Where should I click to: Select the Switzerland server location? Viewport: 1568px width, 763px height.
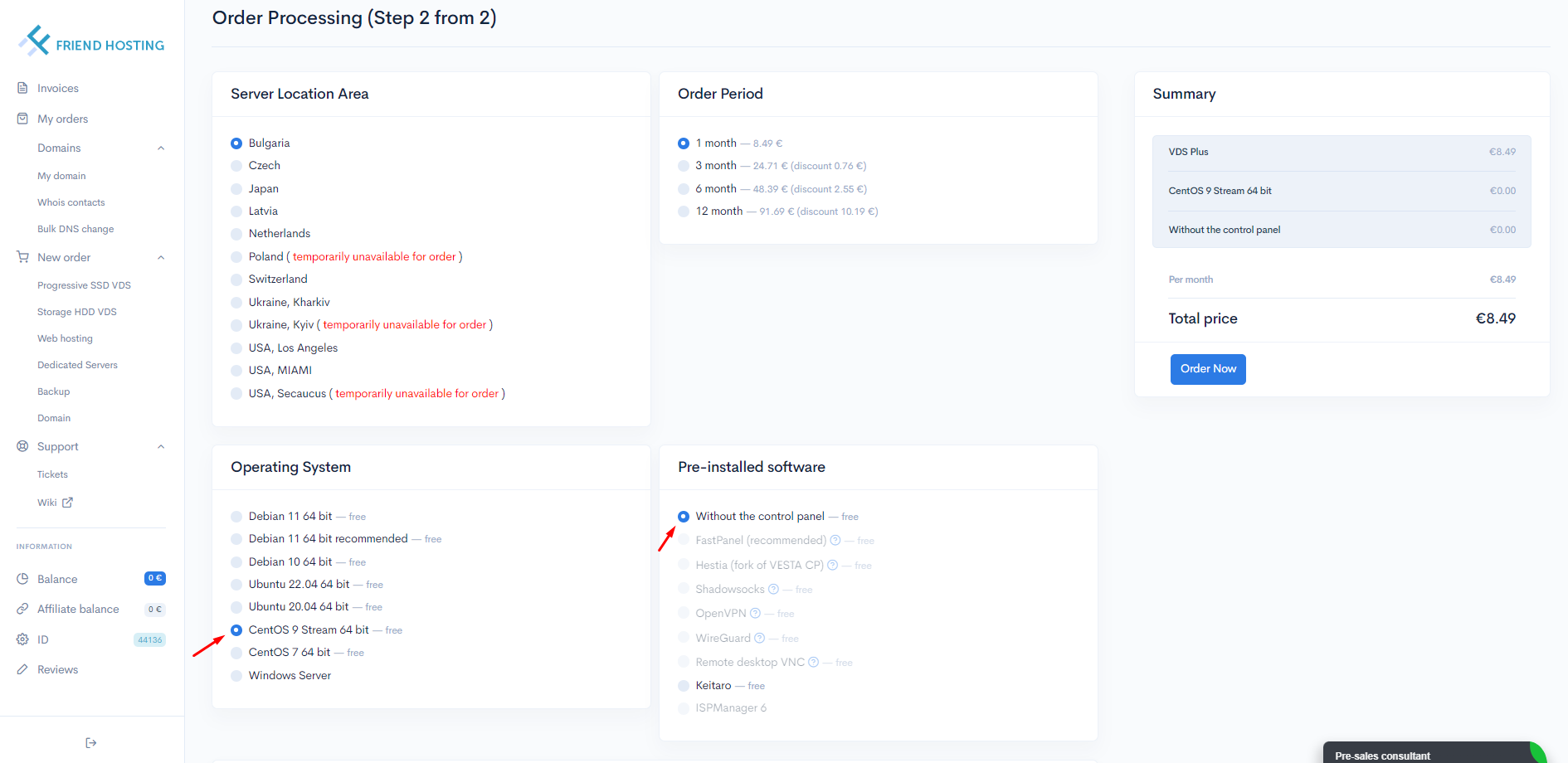pos(236,279)
